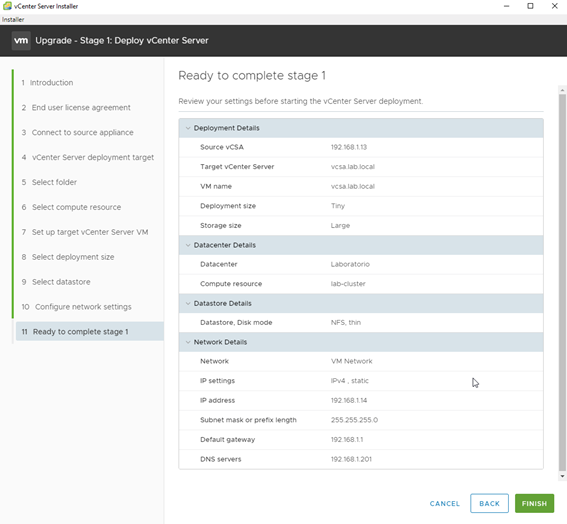Collapse the Datacenter Details section
The width and height of the screenshot is (567, 524).
188,245
